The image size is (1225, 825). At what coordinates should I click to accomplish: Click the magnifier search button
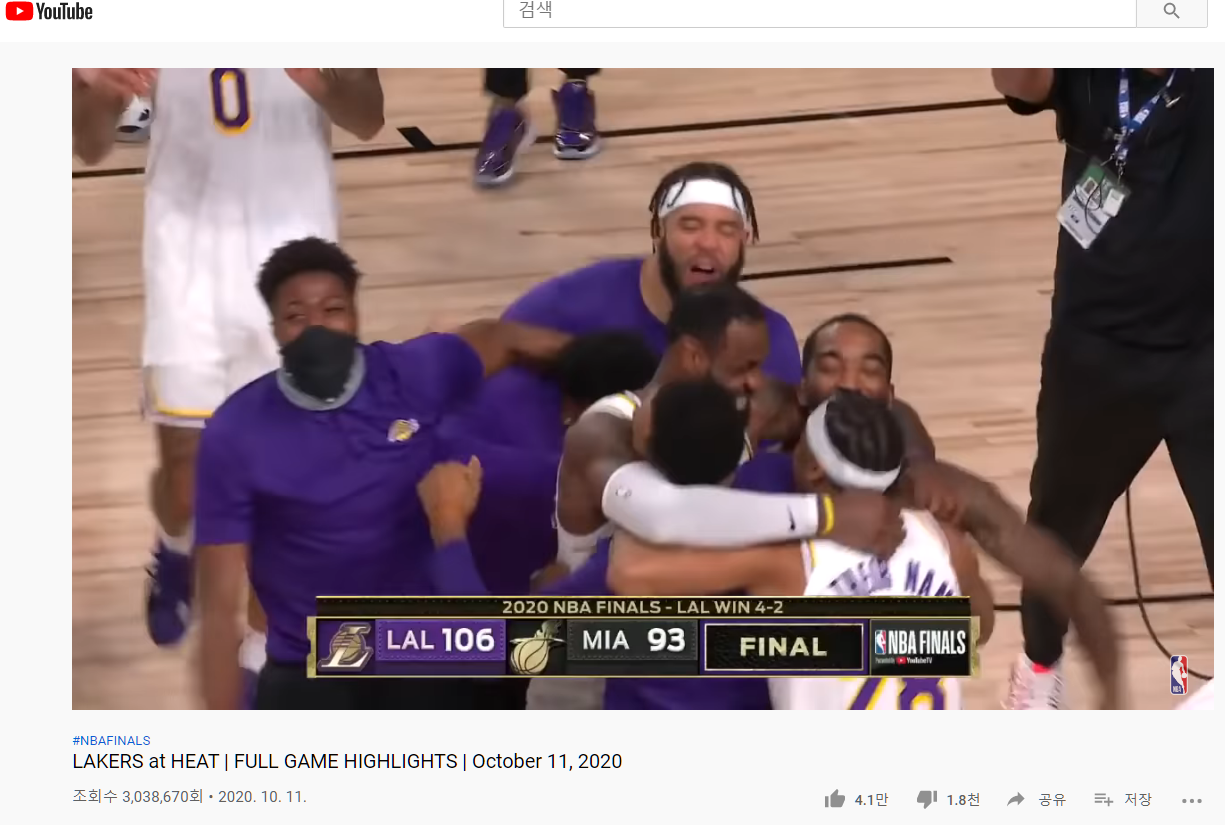[1172, 12]
